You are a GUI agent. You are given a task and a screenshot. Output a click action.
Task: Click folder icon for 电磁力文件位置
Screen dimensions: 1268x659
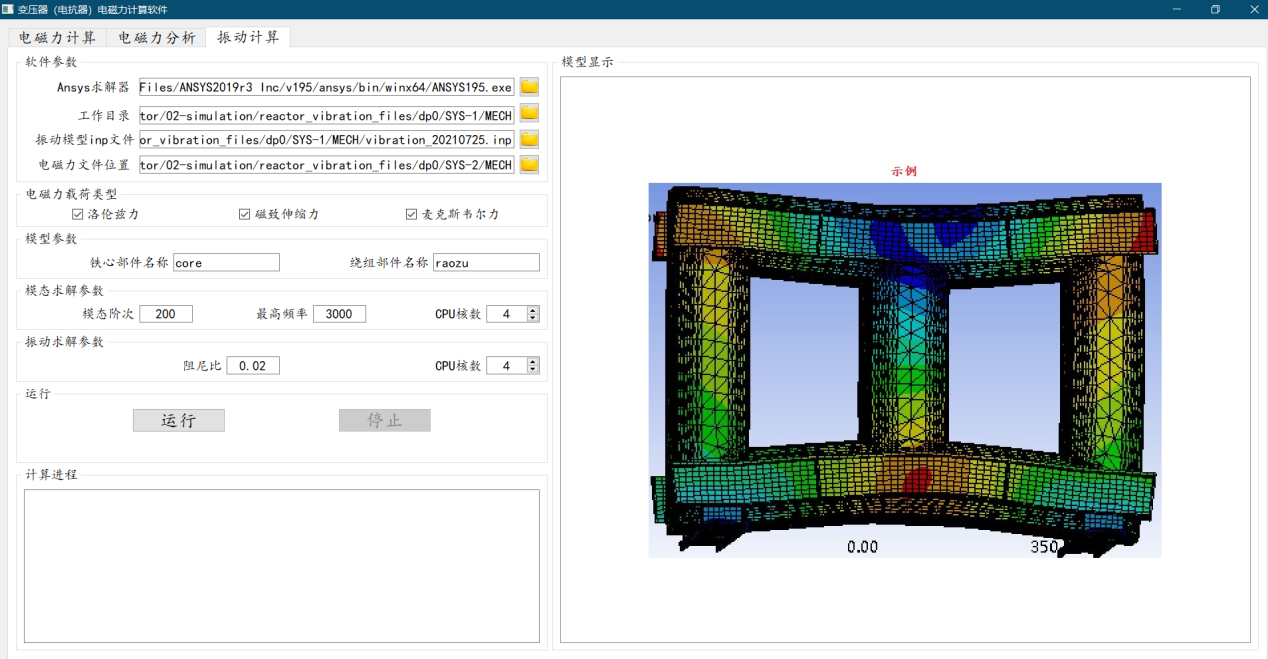[529, 165]
